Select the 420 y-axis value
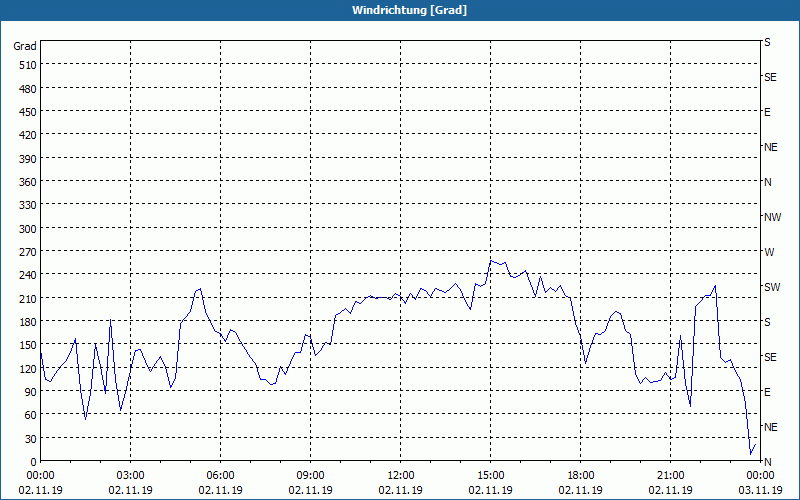800x500 pixels. click(x=28, y=135)
